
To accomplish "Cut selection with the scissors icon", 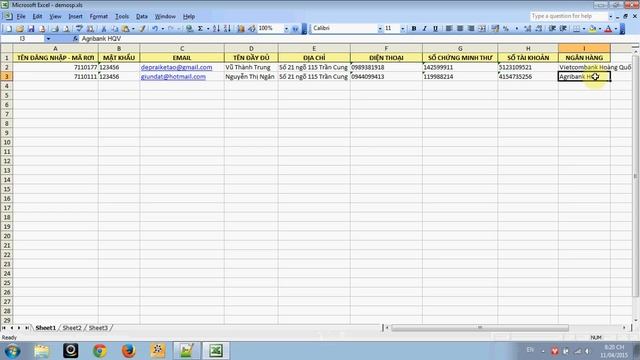I will (x=104, y=29).
